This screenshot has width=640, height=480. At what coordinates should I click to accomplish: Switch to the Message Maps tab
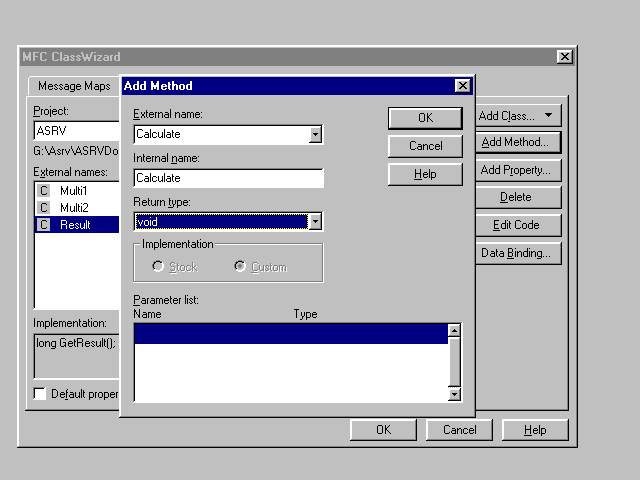click(75, 87)
